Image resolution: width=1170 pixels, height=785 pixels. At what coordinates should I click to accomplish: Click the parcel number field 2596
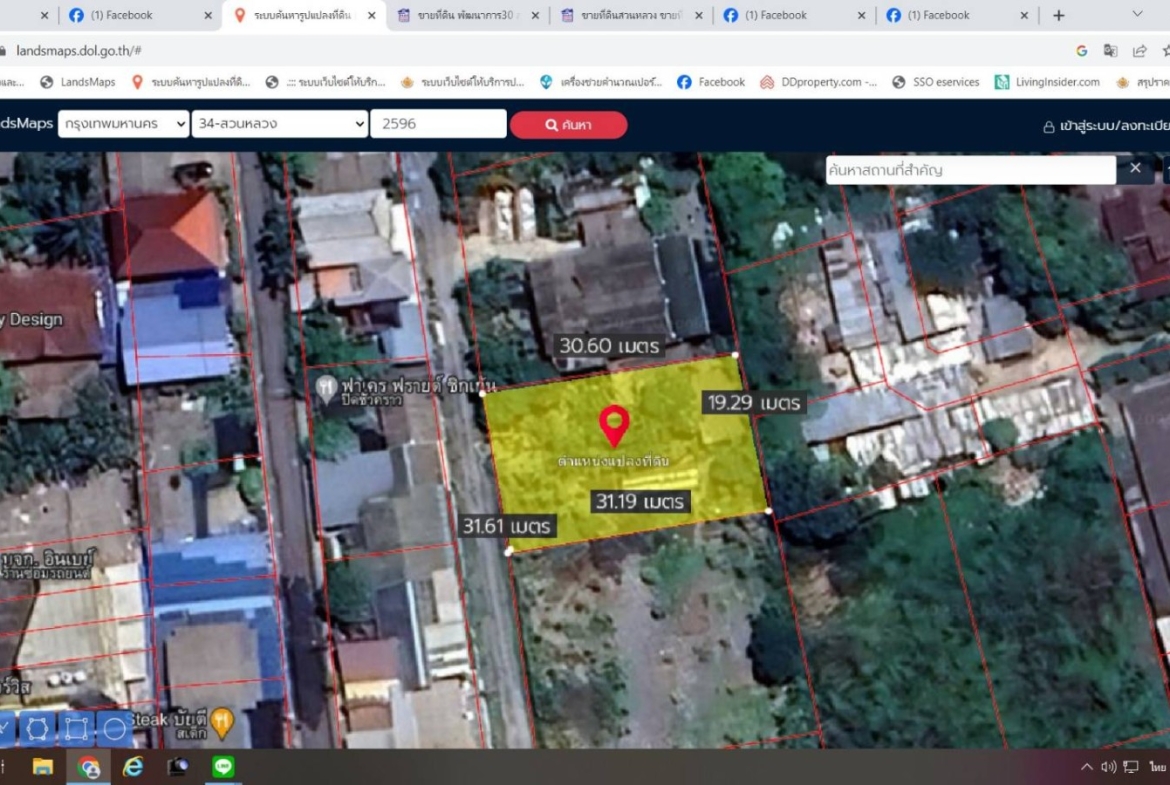tap(439, 124)
